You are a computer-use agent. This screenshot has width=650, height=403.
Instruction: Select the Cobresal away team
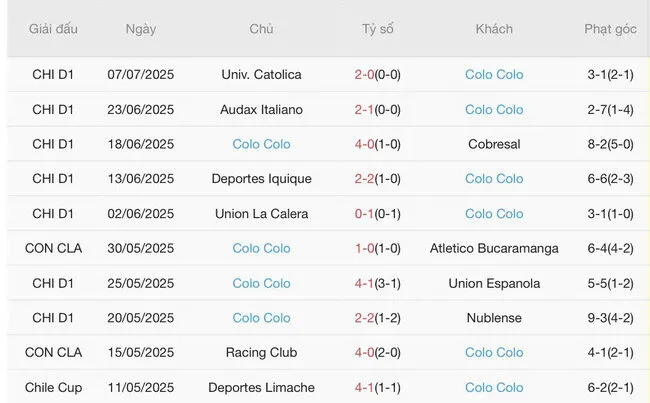(494, 144)
